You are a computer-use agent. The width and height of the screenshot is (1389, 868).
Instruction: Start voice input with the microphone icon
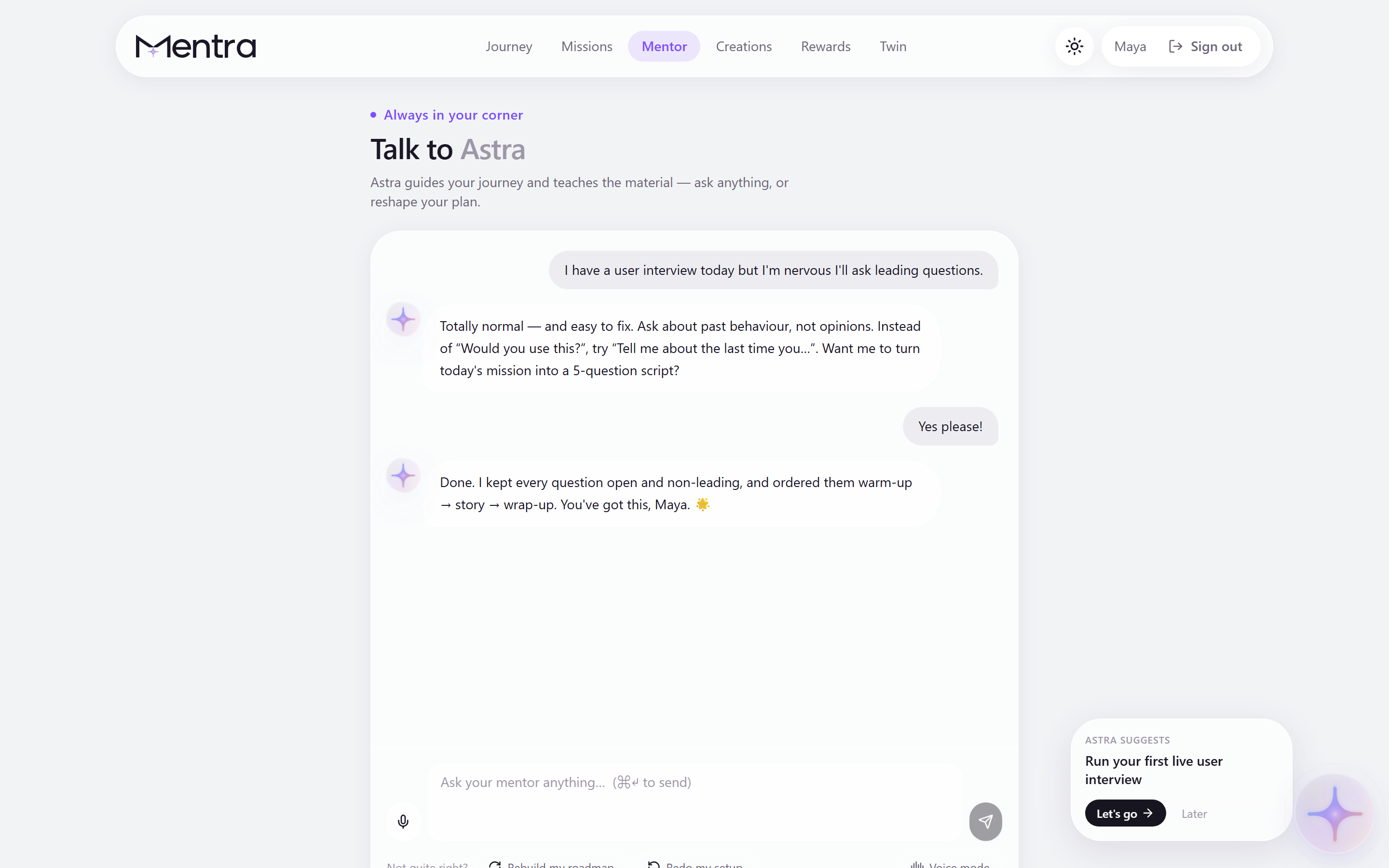pos(403,822)
